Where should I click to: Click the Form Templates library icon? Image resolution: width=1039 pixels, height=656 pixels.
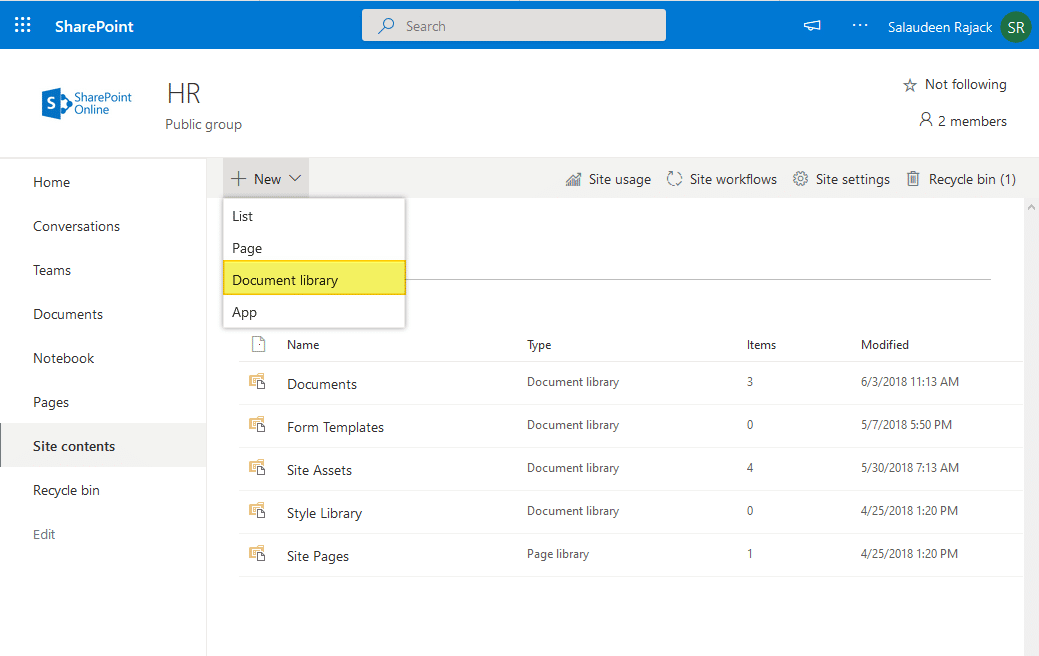(x=258, y=424)
